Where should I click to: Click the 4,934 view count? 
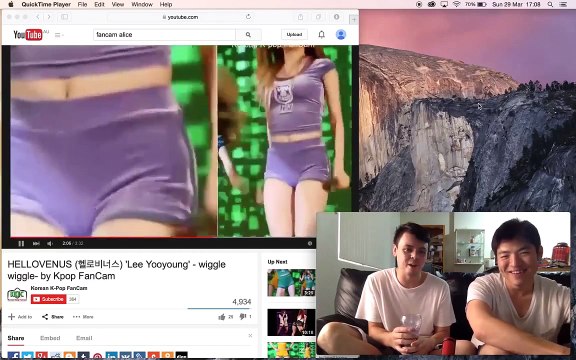242,302
